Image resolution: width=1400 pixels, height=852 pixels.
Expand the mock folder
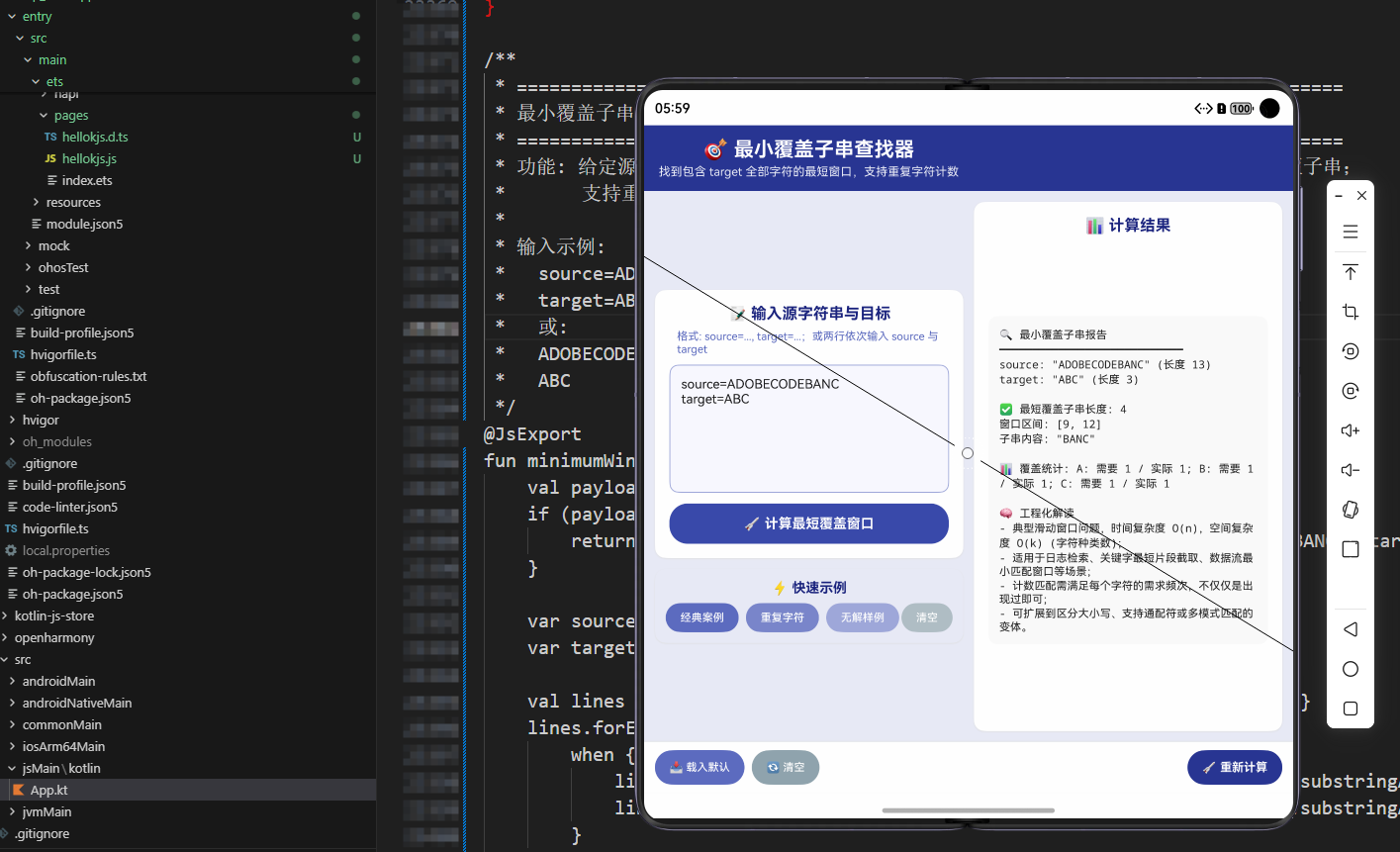tap(28, 245)
